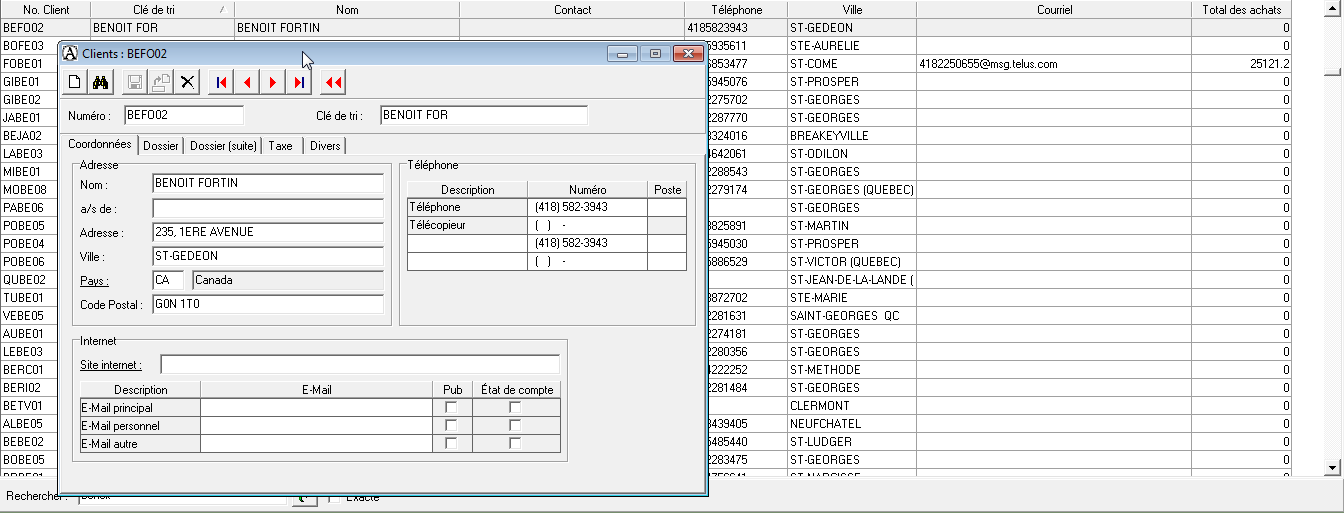The image size is (1344, 513).
Task: Click into the Clé de tri field
Action: 484,115
